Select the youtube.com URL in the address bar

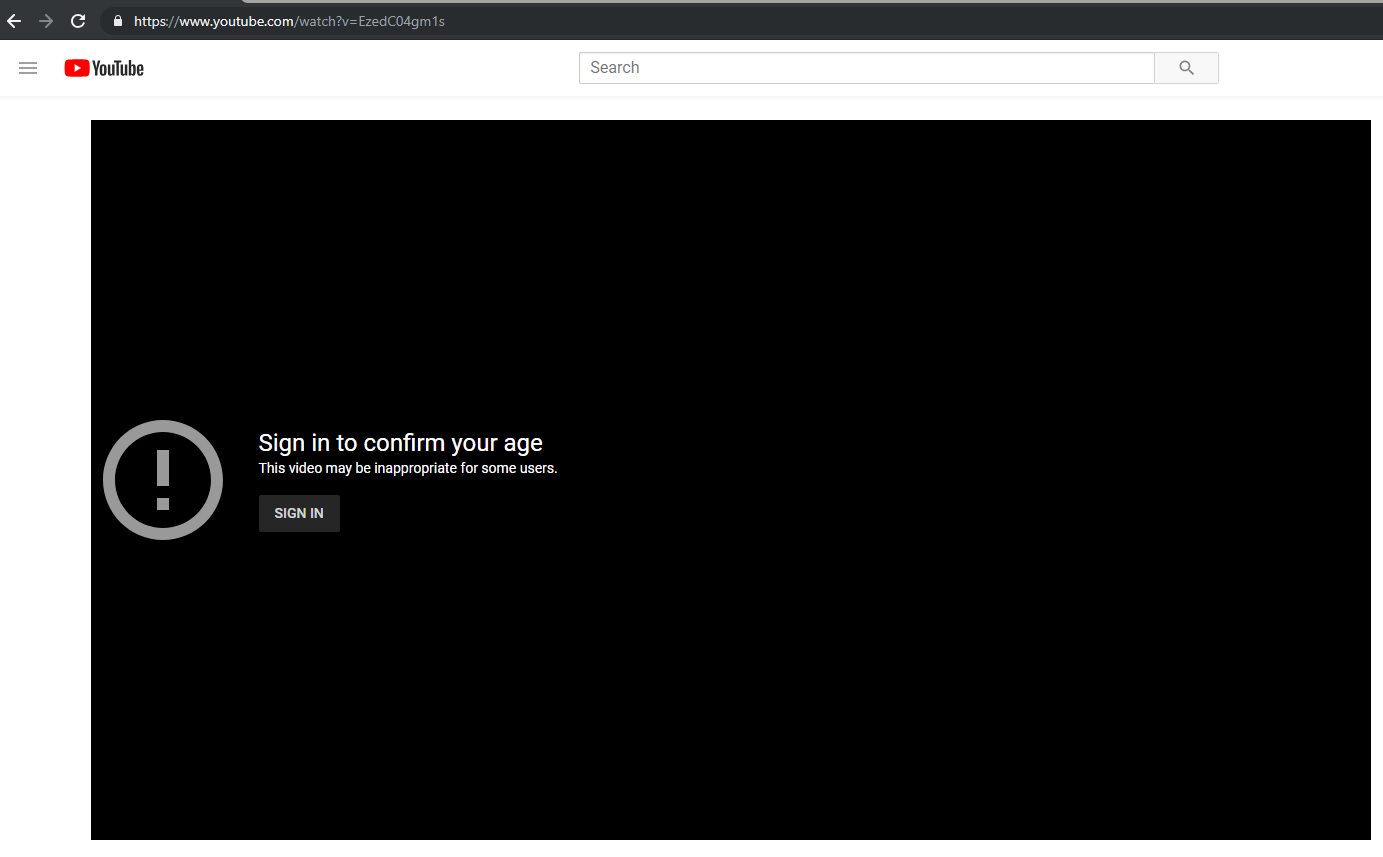(289, 21)
